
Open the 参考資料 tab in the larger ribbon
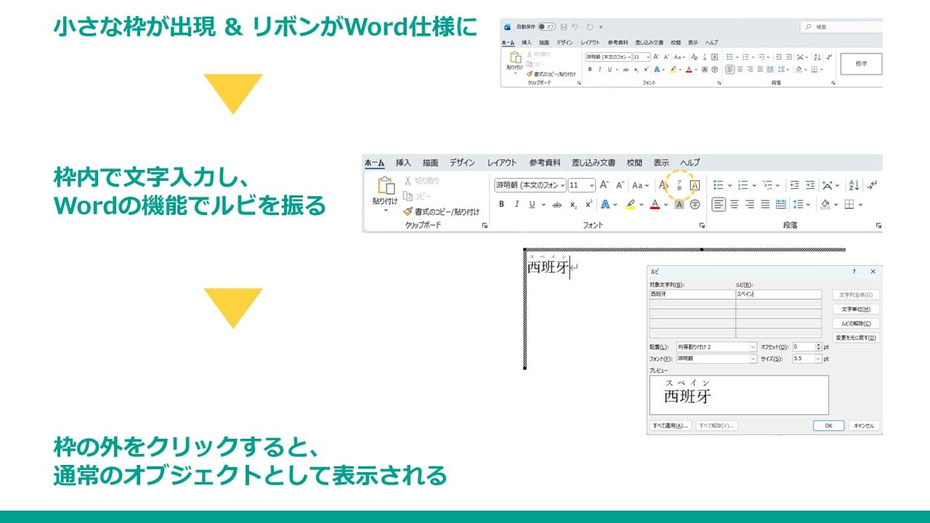pos(544,162)
